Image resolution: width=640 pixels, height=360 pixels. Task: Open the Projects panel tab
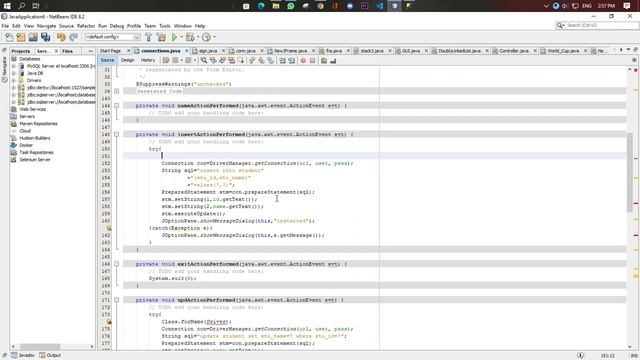pos(21,51)
